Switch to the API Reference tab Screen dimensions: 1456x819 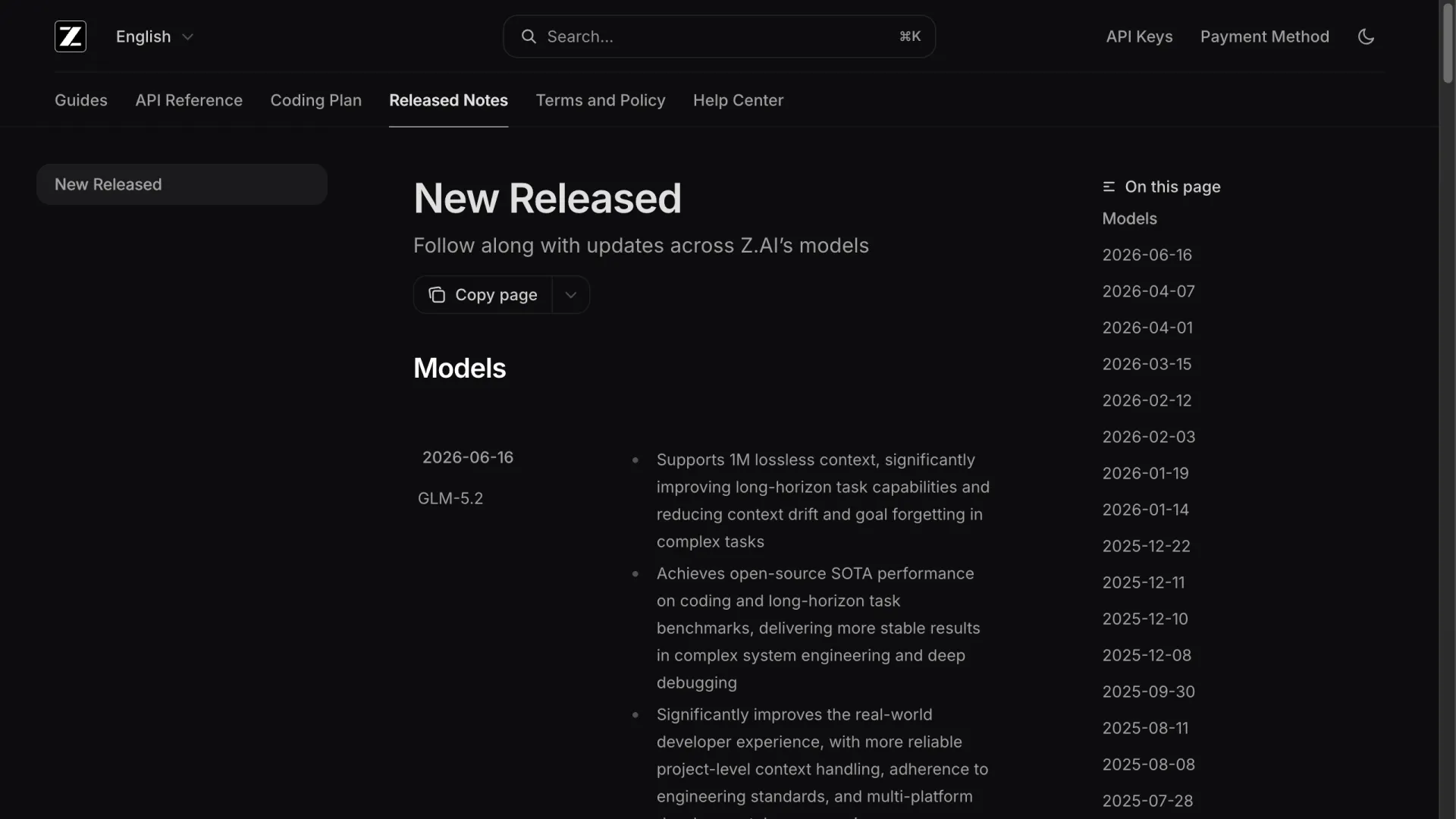coord(189,100)
